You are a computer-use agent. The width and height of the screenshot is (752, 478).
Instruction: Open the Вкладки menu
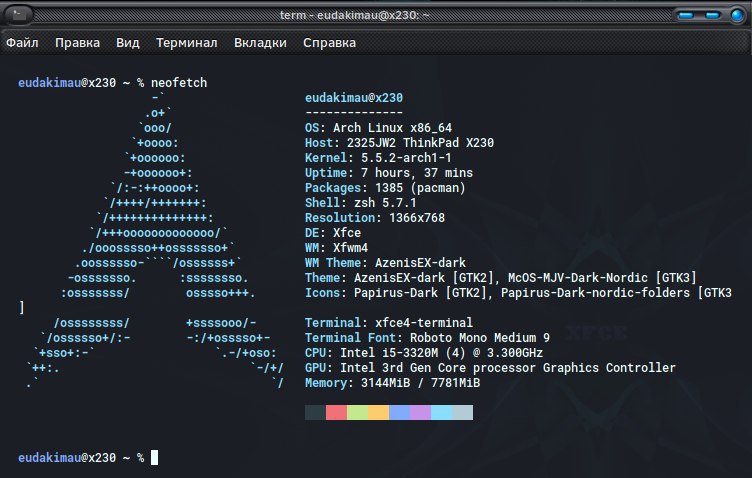tap(260, 43)
